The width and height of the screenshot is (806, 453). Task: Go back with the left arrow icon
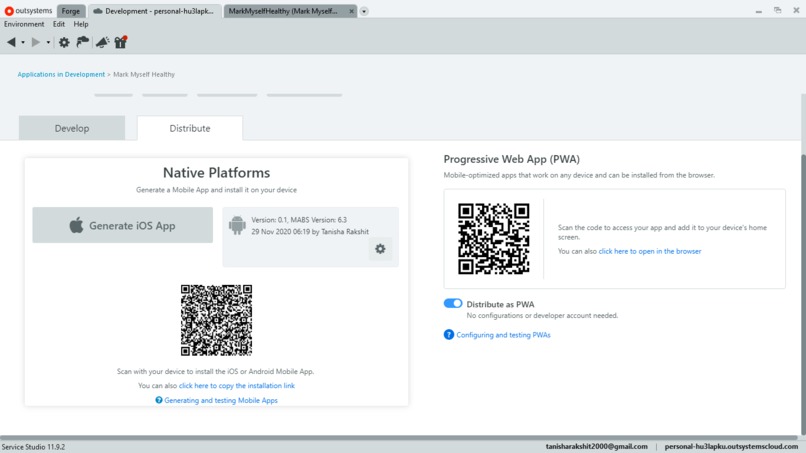[11, 42]
